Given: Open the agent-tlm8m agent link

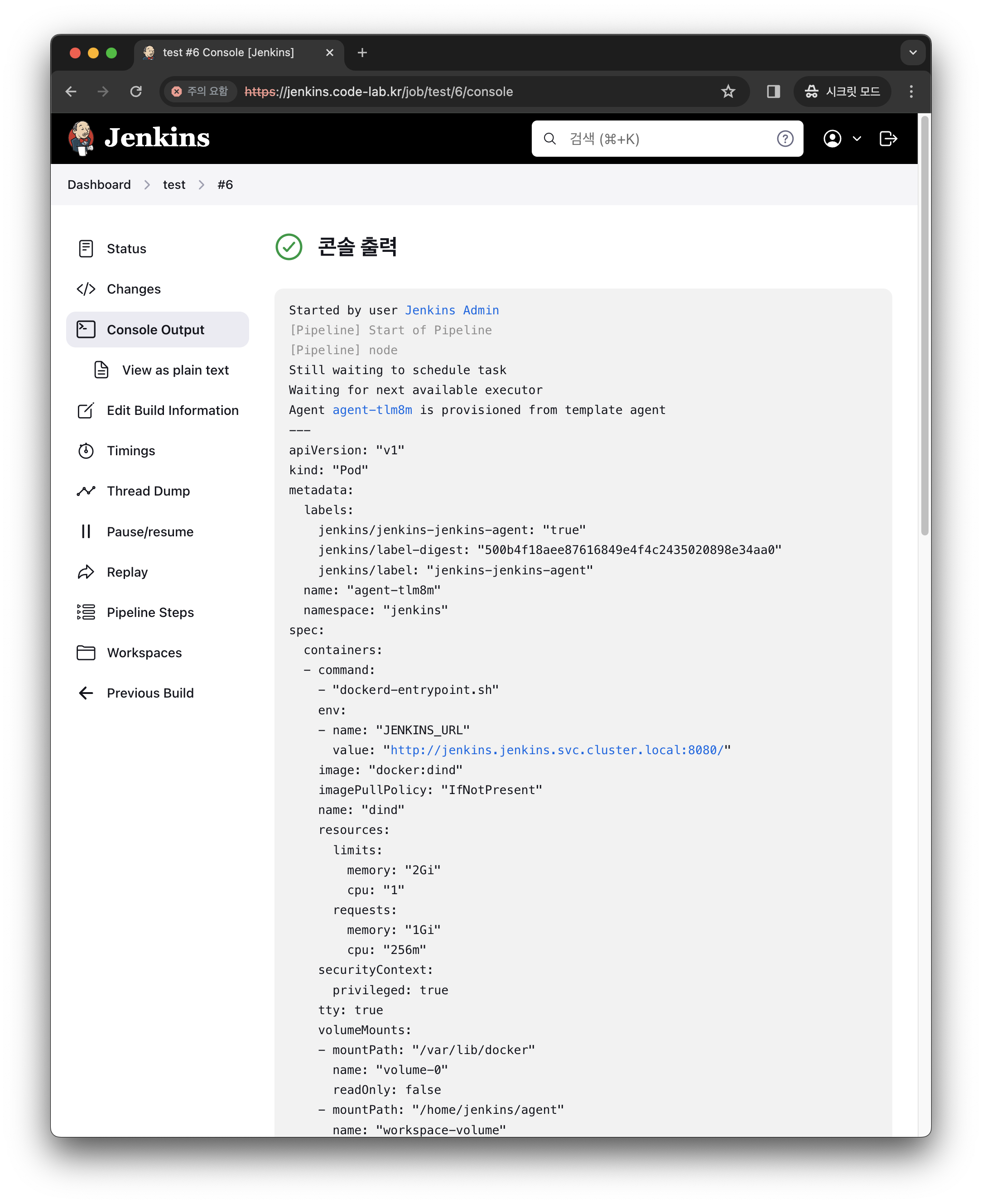Looking at the screenshot, I should click(x=371, y=410).
